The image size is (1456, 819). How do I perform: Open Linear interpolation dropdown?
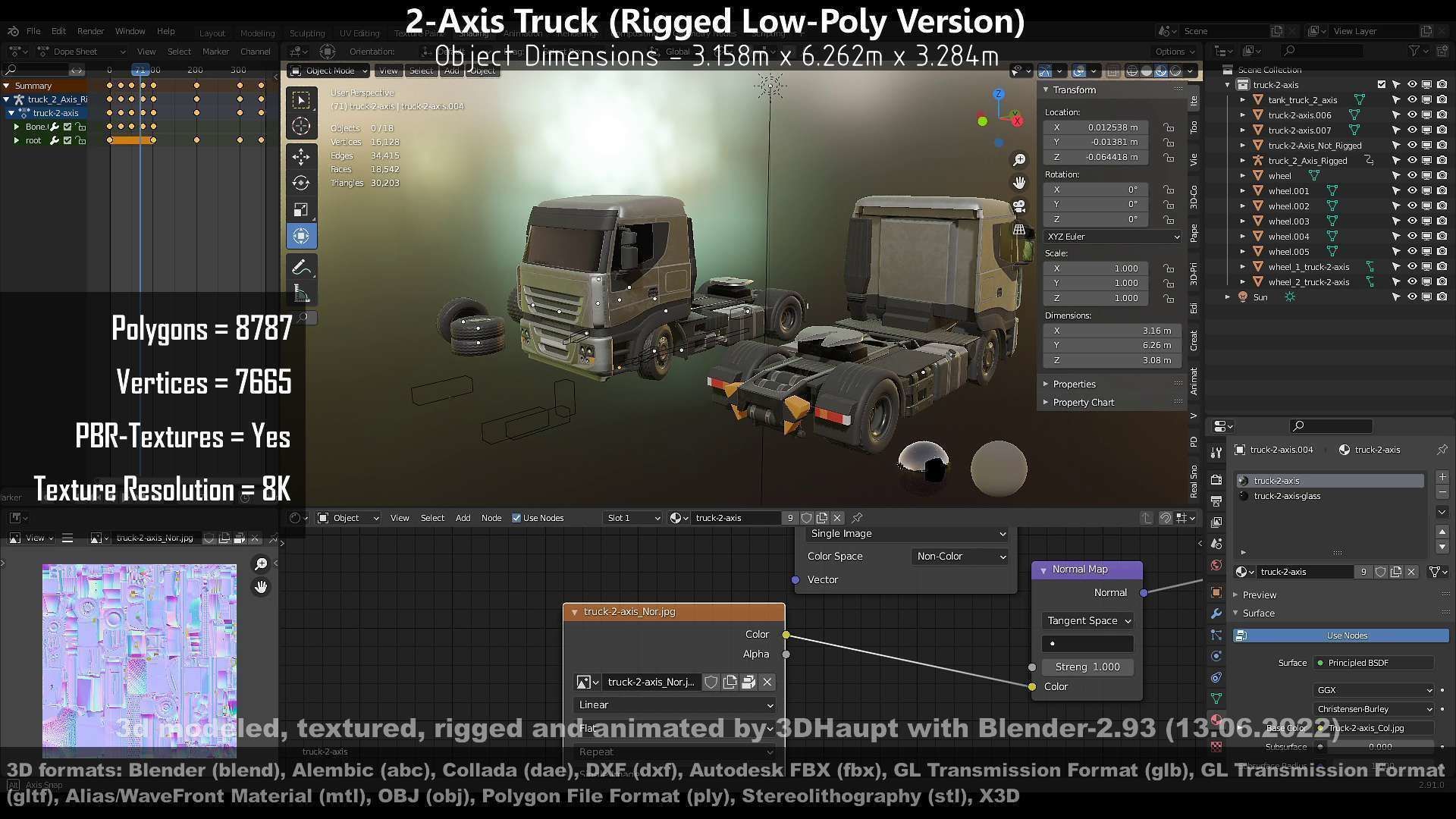tap(673, 705)
